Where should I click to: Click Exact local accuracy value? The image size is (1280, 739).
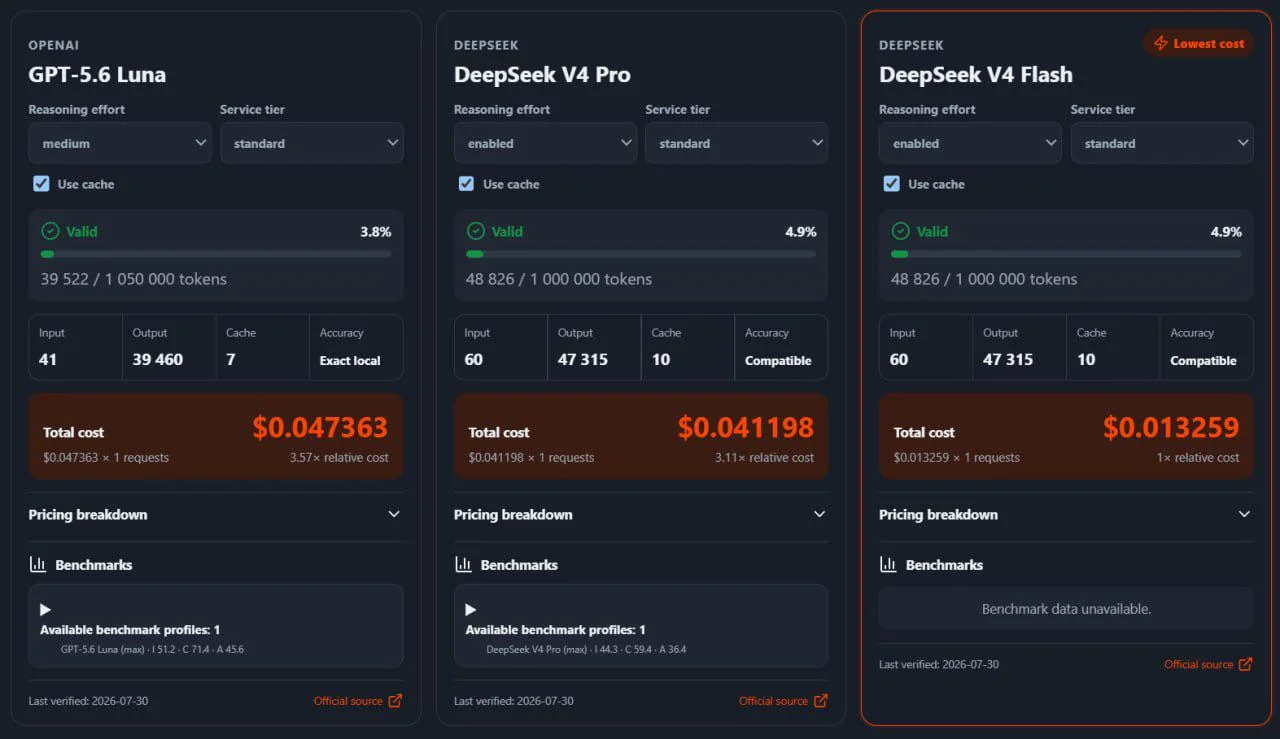(x=350, y=361)
